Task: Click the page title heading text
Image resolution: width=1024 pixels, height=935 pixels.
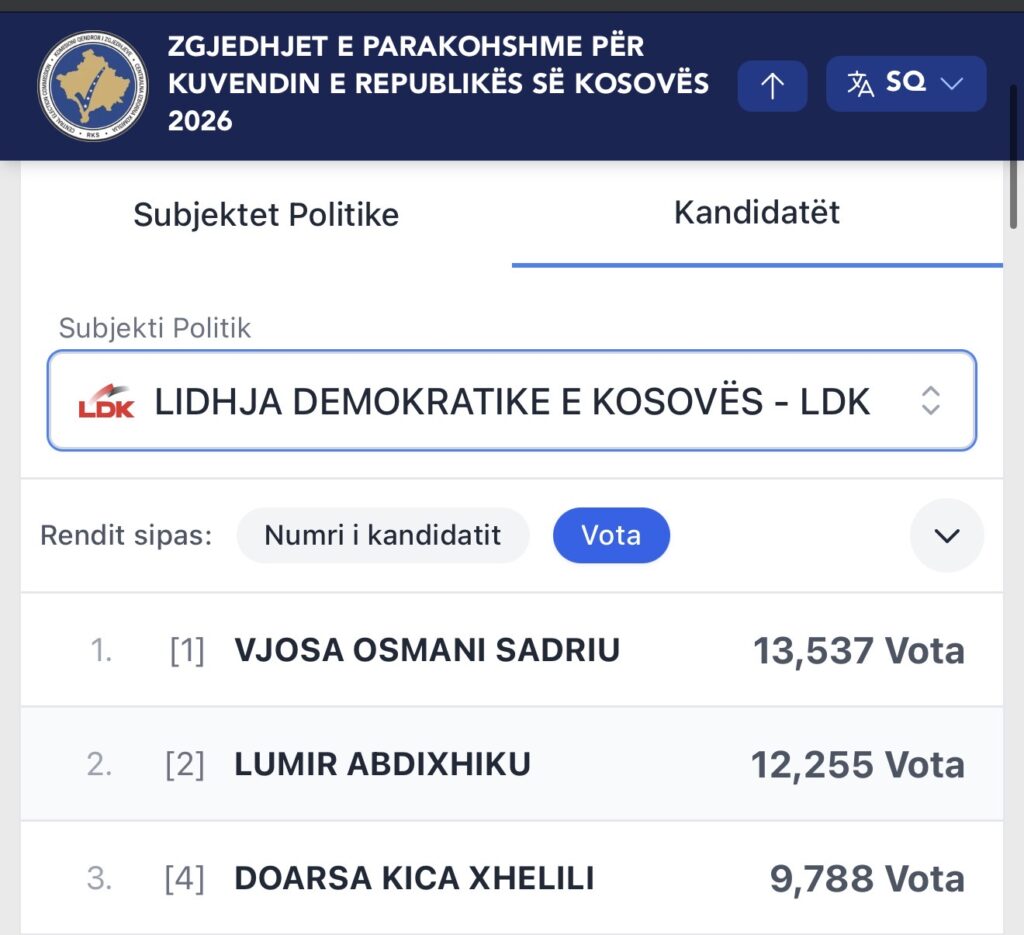Action: click(438, 84)
